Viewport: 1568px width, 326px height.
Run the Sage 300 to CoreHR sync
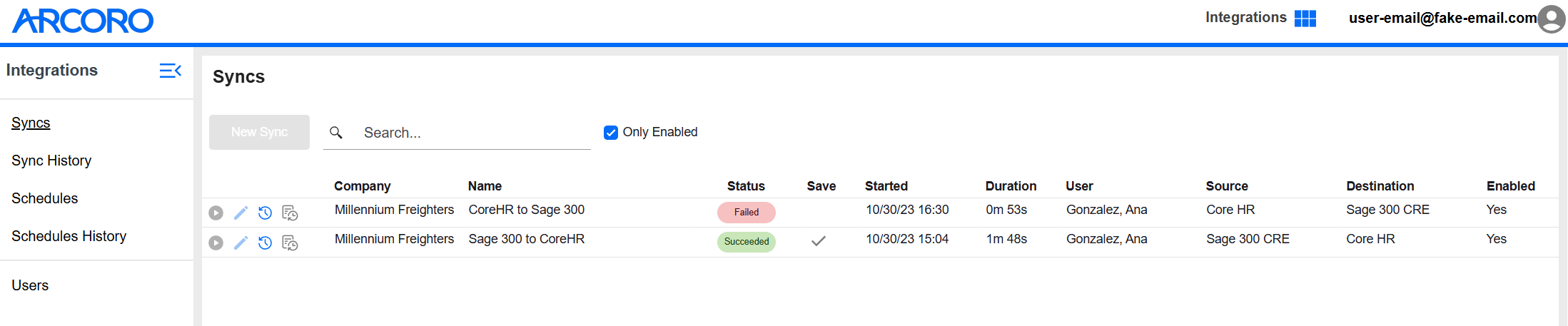coord(216,243)
